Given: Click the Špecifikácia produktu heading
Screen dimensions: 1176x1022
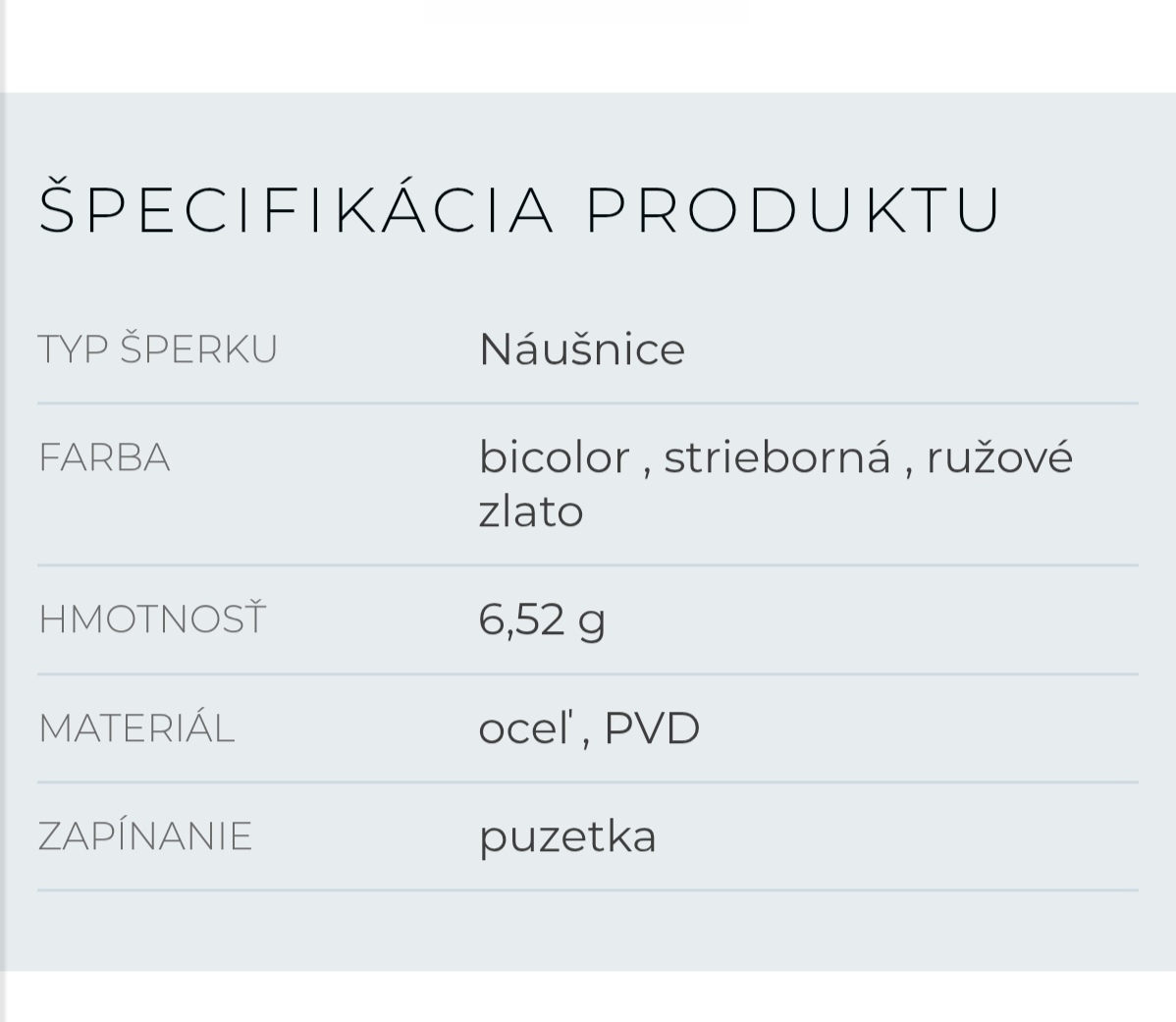Looking at the screenshot, I should click(519, 209).
